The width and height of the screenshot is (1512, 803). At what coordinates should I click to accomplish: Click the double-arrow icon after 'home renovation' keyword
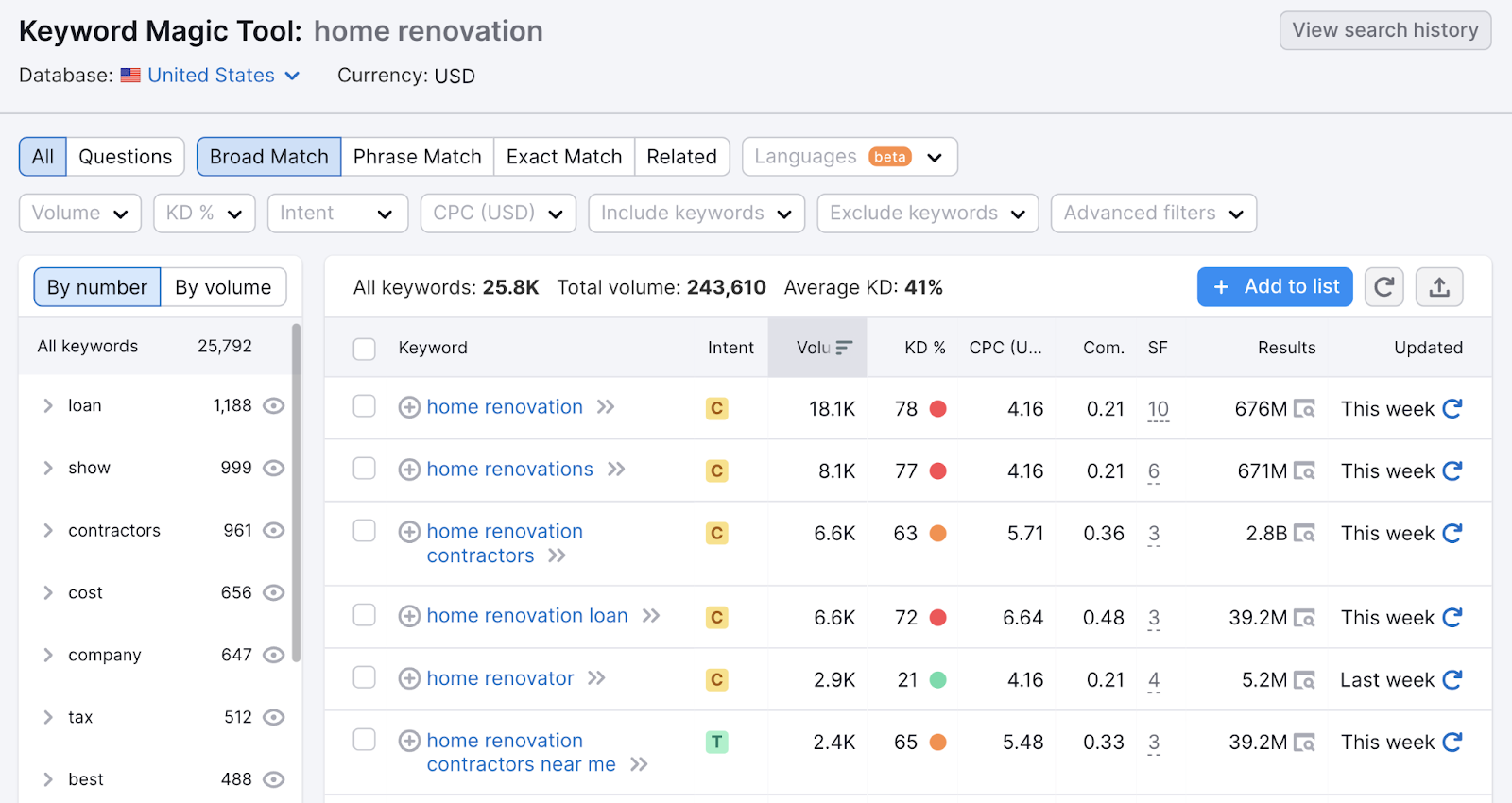(x=606, y=407)
